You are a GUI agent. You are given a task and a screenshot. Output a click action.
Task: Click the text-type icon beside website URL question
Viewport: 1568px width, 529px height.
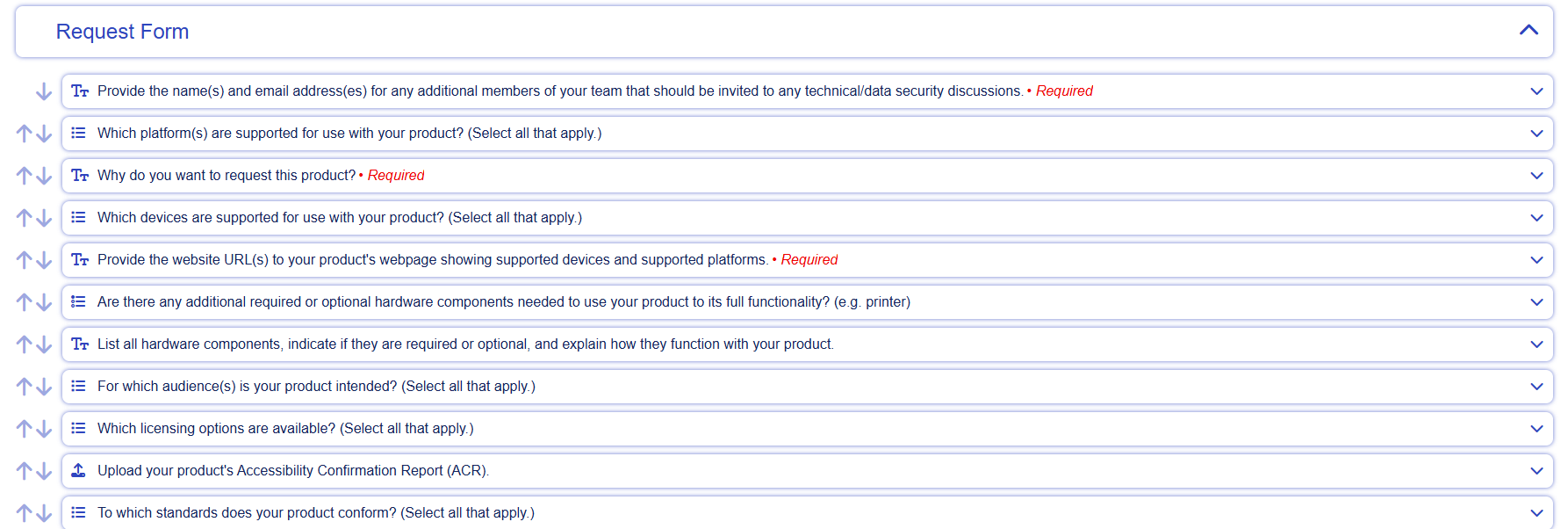click(80, 260)
